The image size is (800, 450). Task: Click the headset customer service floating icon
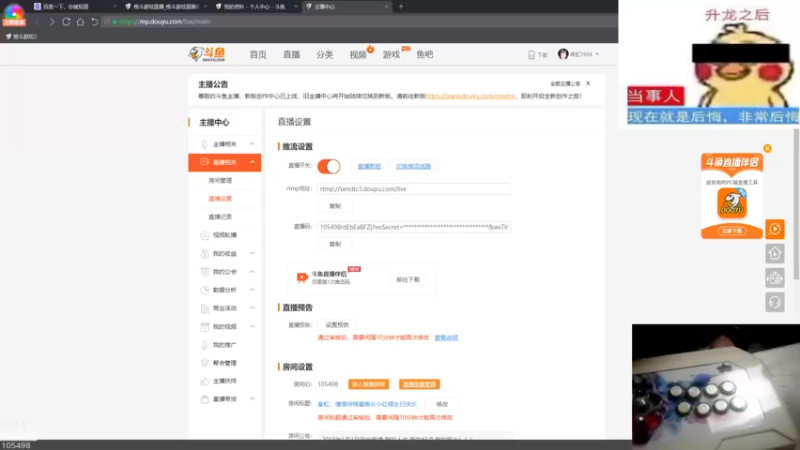tap(774, 302)
